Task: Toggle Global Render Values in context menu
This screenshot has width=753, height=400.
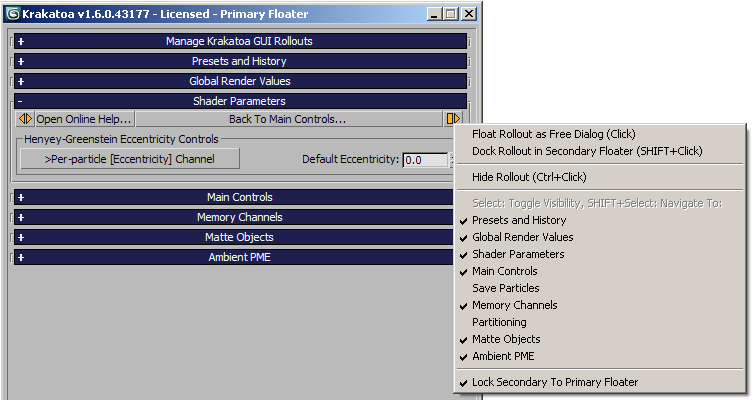Action: tap(600, 237)
